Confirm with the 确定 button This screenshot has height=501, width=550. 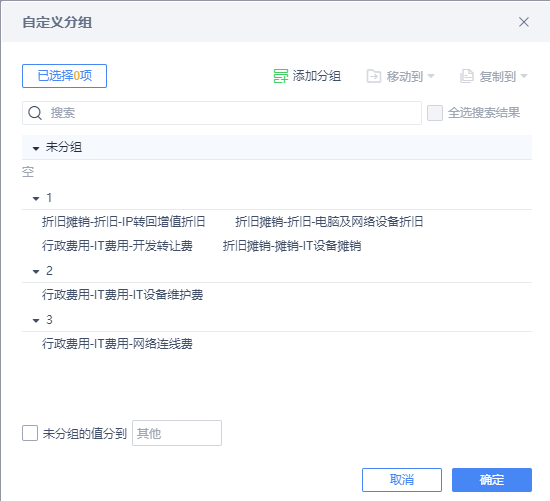492,480
